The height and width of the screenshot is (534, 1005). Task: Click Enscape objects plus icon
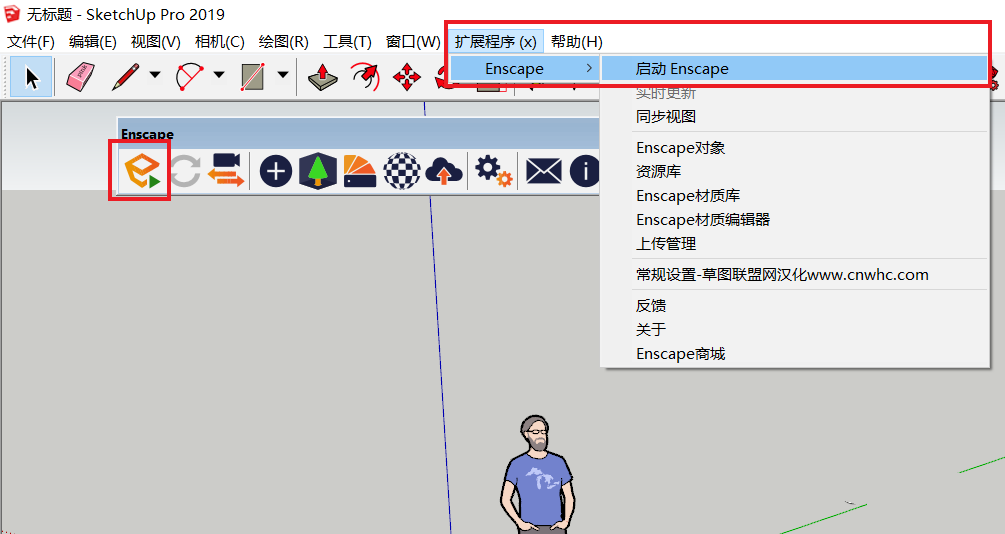[x=276, y=171]
